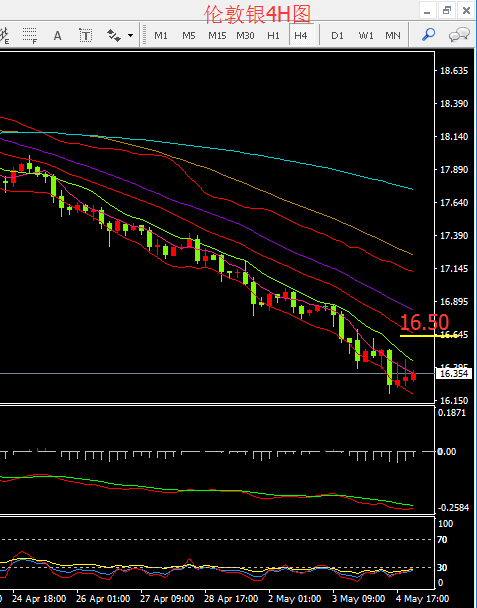This screenshot has width=477, height=608.
Task: Close the chart window
Action: [467, 10]
